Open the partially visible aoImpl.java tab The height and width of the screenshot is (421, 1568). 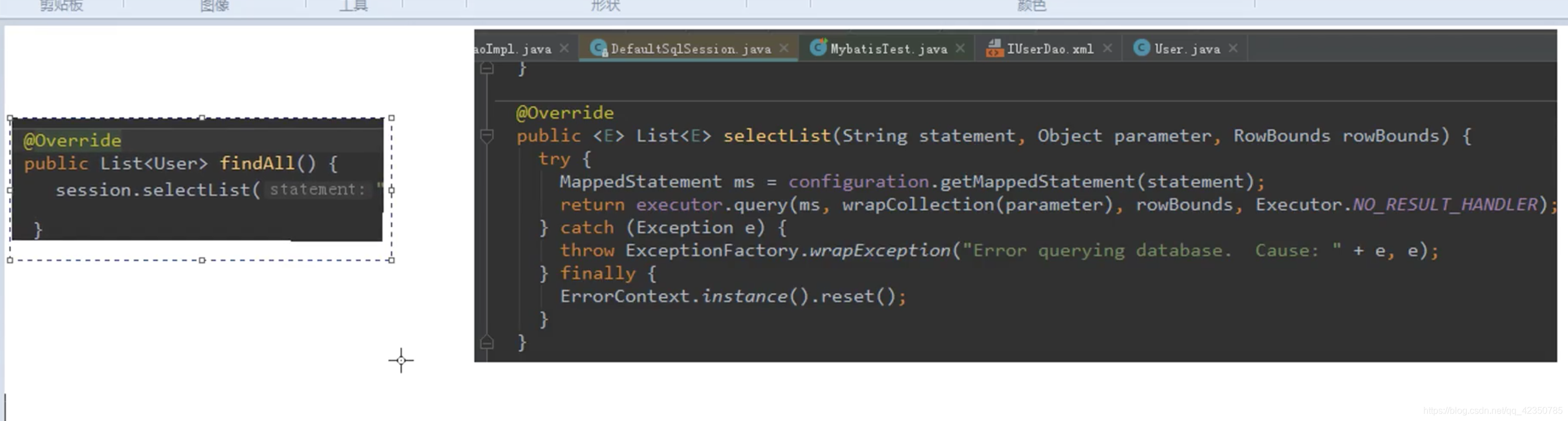coord(513,49)
